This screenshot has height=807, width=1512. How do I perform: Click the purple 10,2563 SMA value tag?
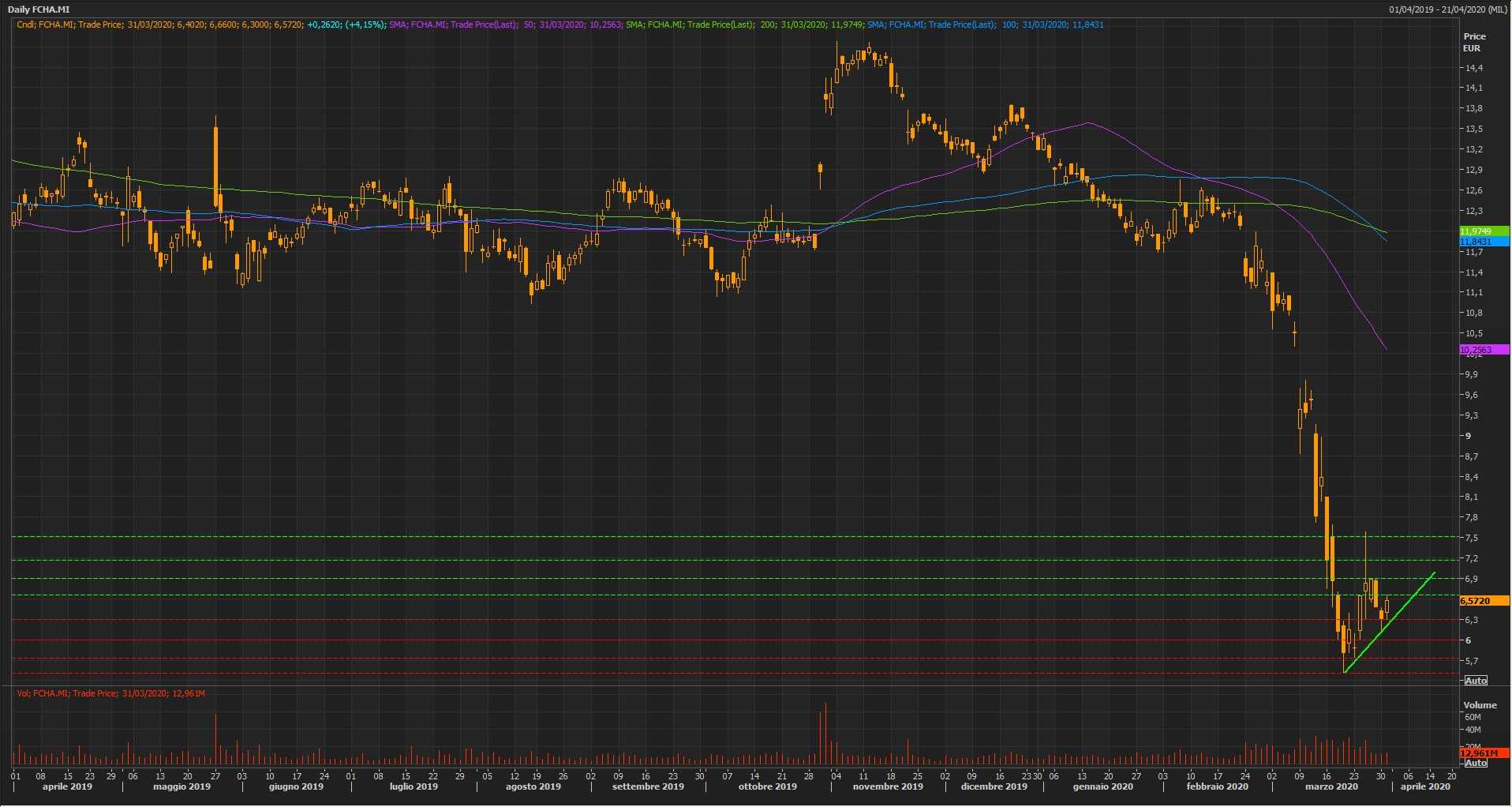click(x=1483, y=350)
